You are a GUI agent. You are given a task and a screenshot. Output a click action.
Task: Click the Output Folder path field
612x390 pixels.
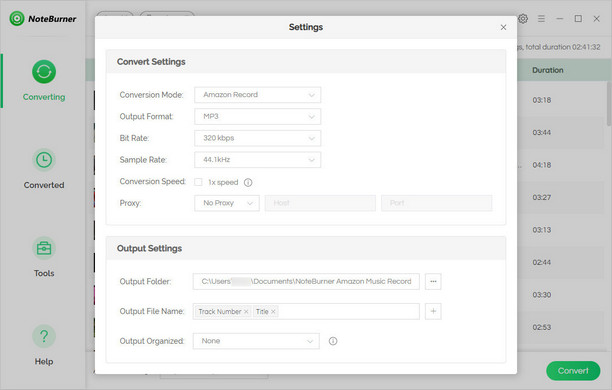(306, 281)
